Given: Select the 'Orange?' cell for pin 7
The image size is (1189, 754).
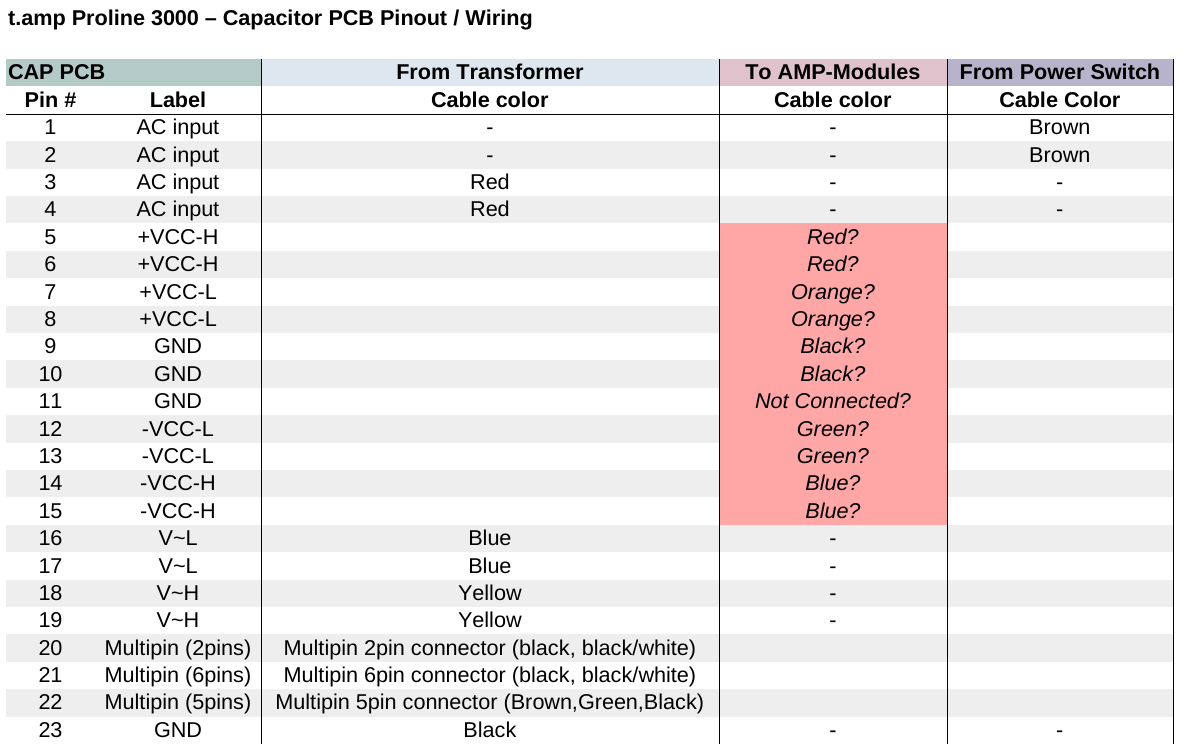Looking at the screenshot, I should pyautogui.click(x=833, y=292).
